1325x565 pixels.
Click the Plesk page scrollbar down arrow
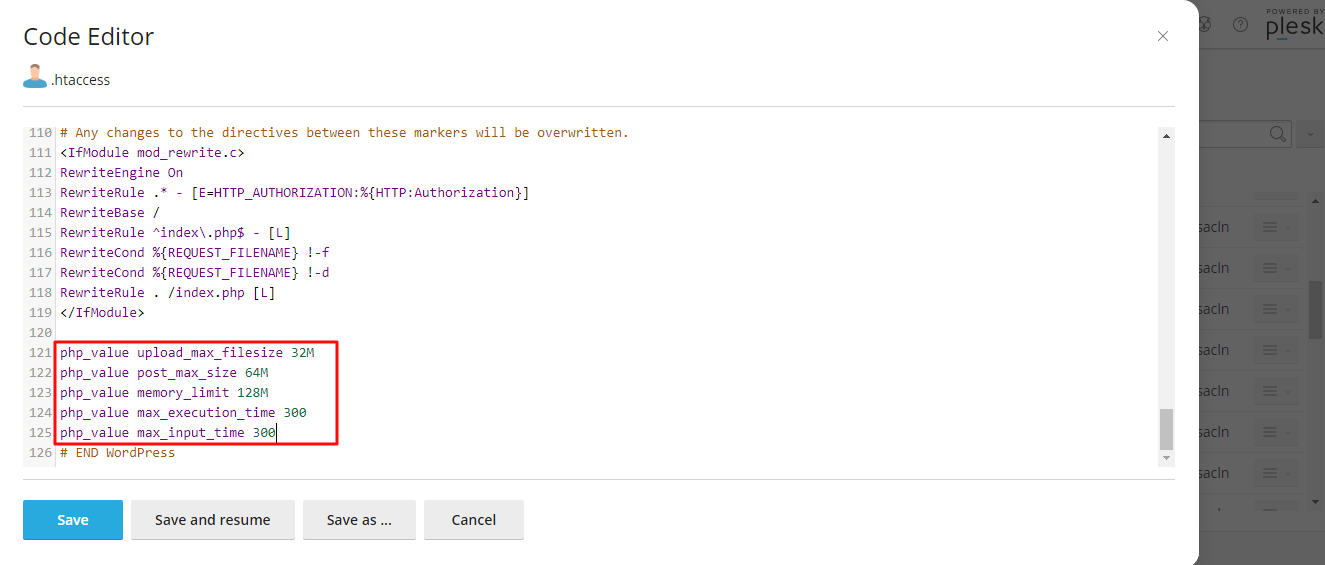pos(1316,501)
